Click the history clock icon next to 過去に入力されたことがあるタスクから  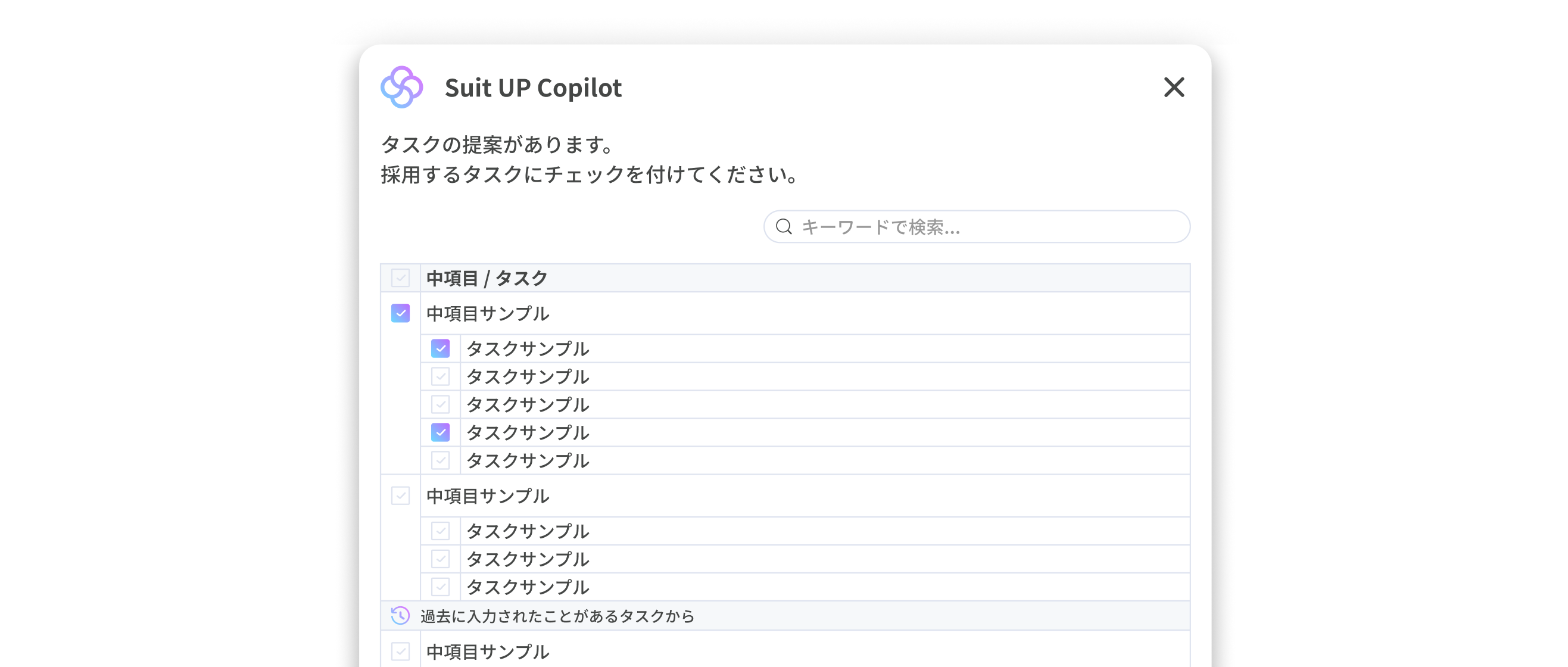point(401,616)
